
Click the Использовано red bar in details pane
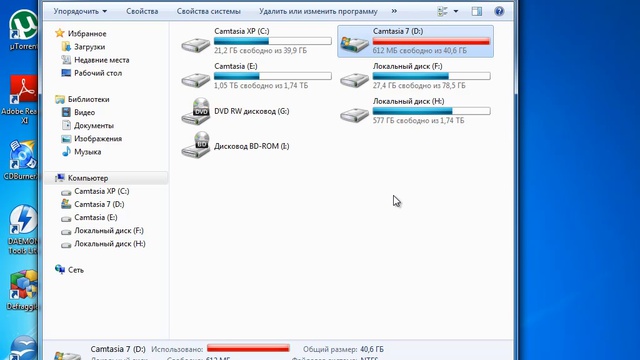(248, 348)
